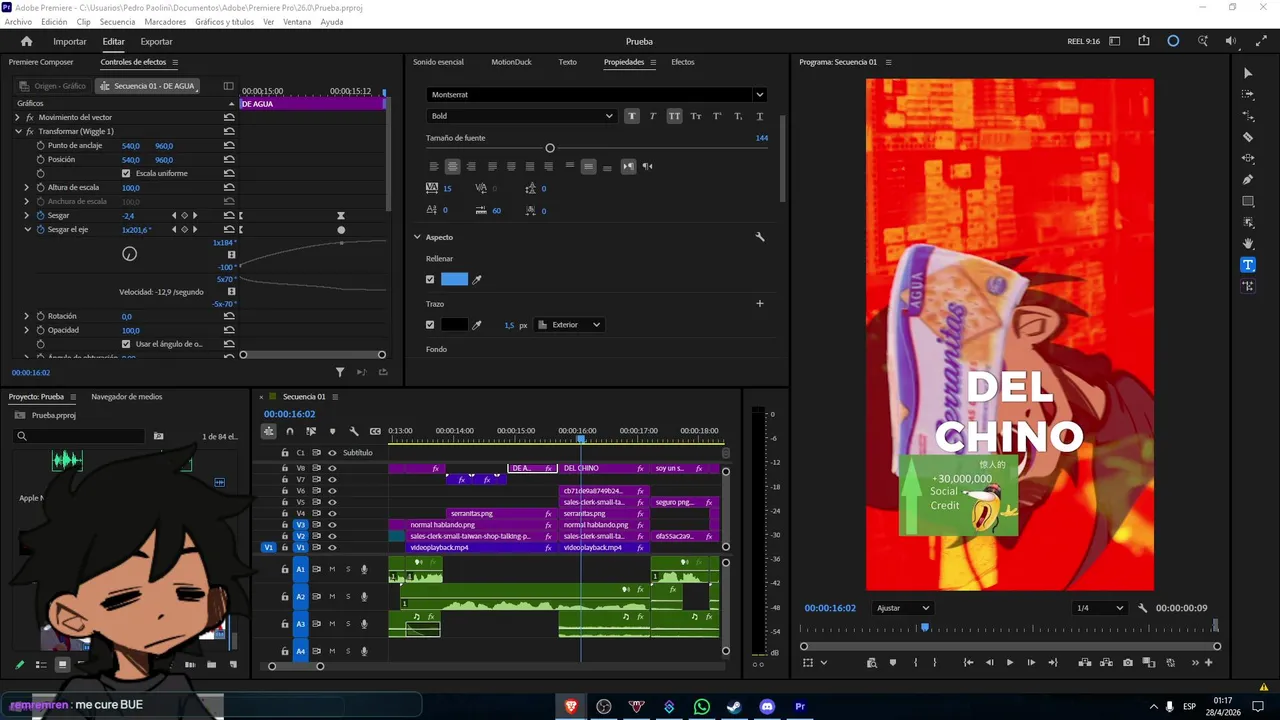This screenshot has height=720, width=1280.
Task: Select the Track Select Forward tool
Action: point(1248,94)
